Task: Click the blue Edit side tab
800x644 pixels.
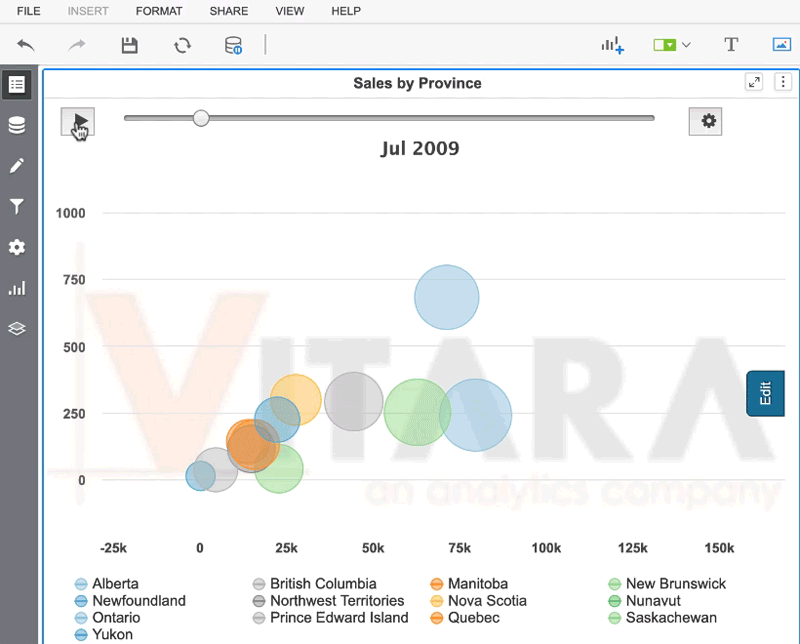Action: [765, 393]
